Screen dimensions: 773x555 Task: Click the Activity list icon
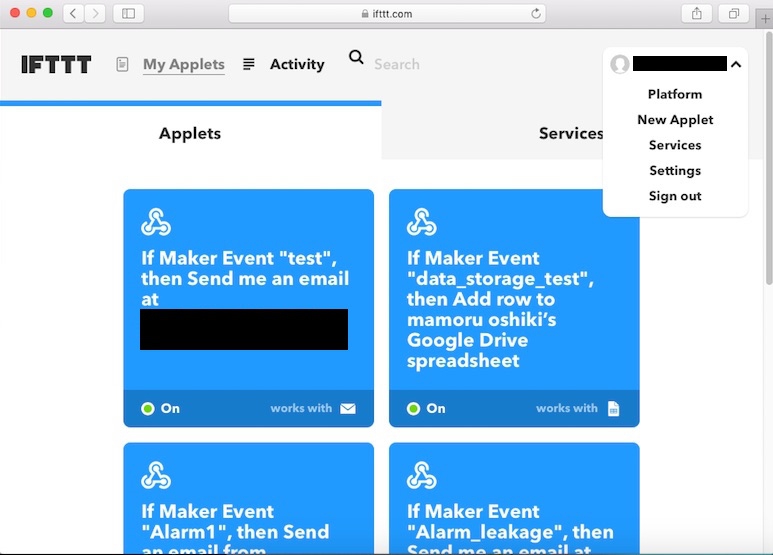click(x=248, y=64)
